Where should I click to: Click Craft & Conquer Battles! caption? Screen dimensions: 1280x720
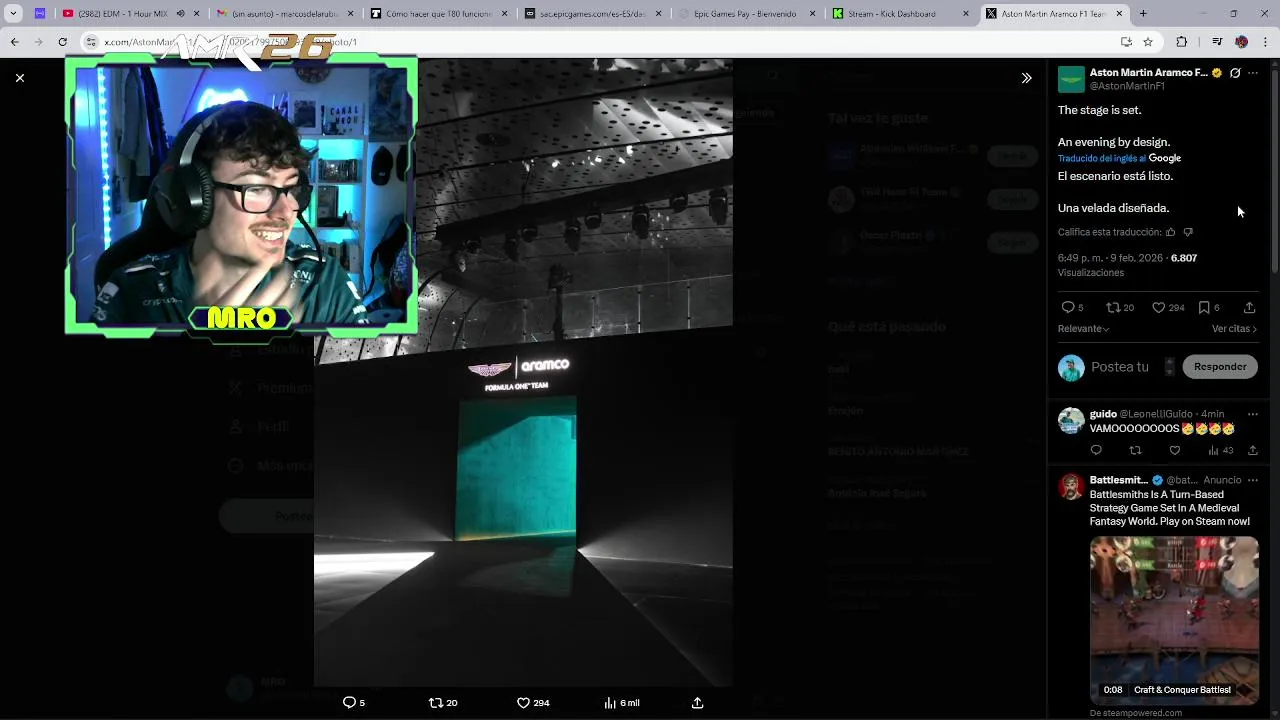click(1182, 690)
